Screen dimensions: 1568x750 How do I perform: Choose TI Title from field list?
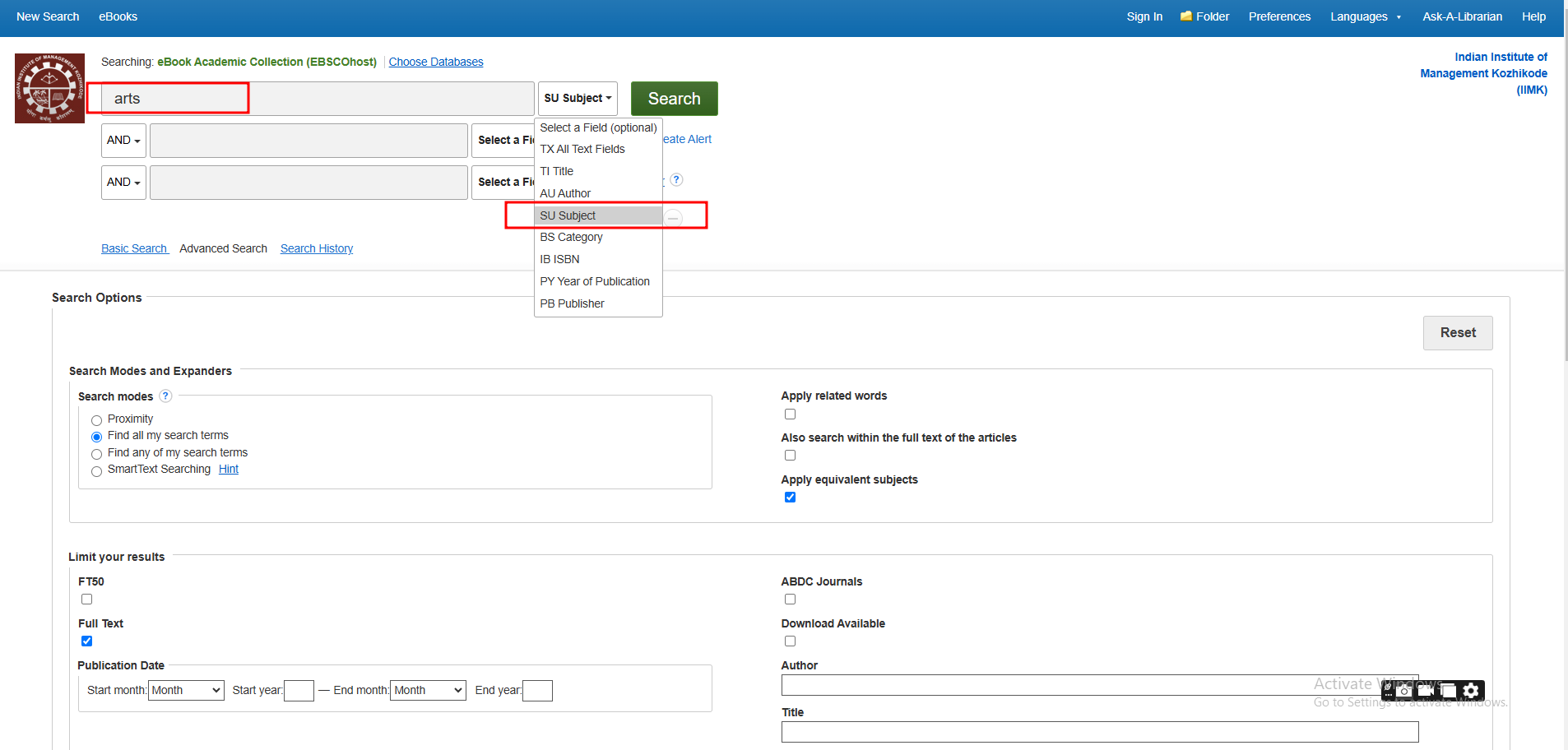coord(557,171)
